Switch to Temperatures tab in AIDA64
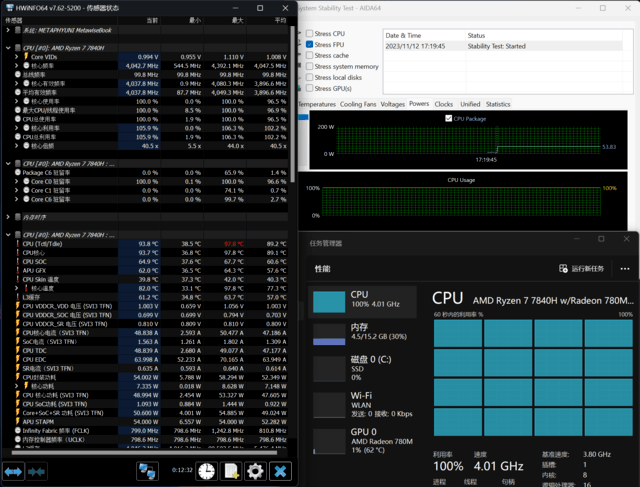 click(317, 104)
